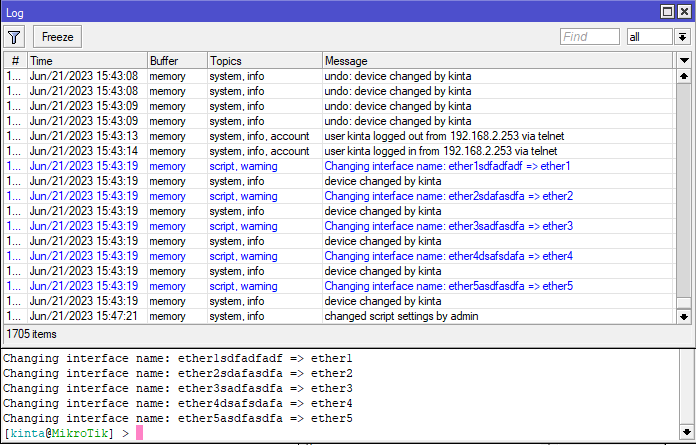
Task: Open the 'all' topics dropdown arrow
Action: 683,37
